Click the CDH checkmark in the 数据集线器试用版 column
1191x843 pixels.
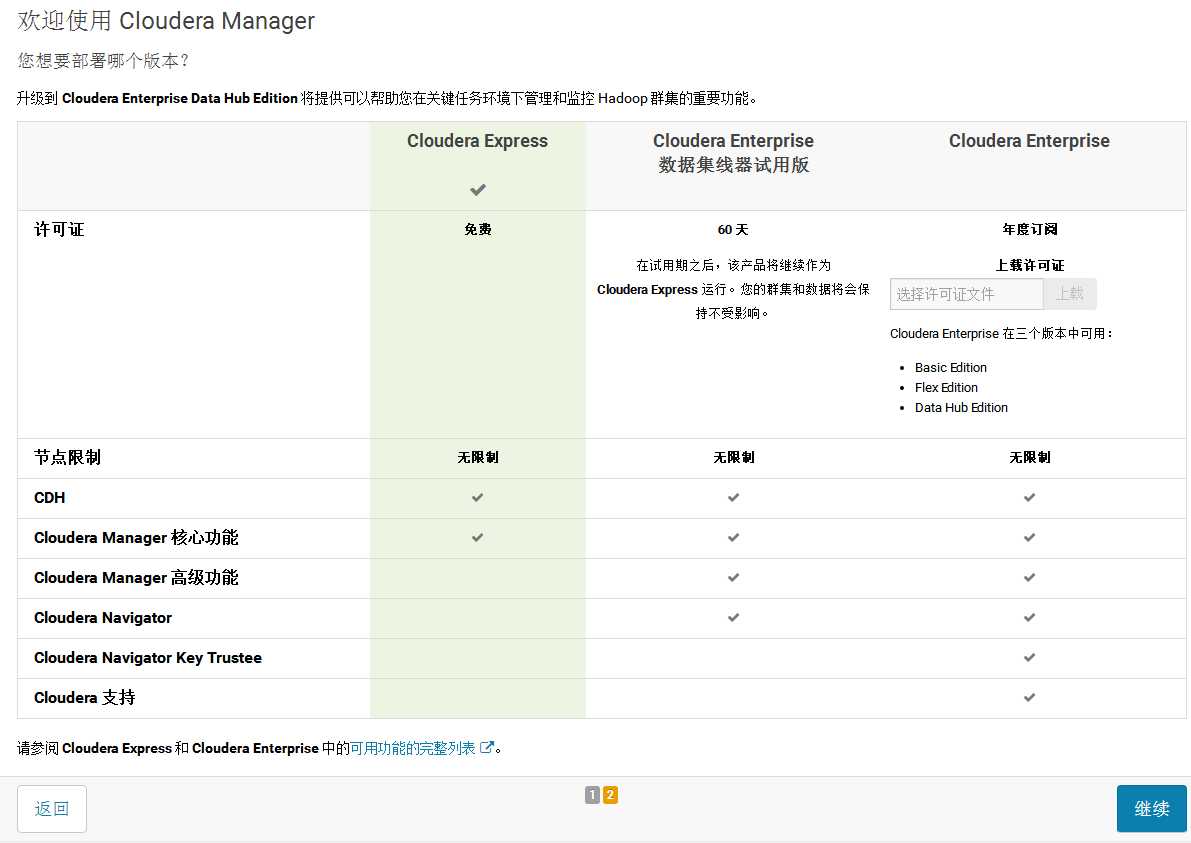(733, 497)
